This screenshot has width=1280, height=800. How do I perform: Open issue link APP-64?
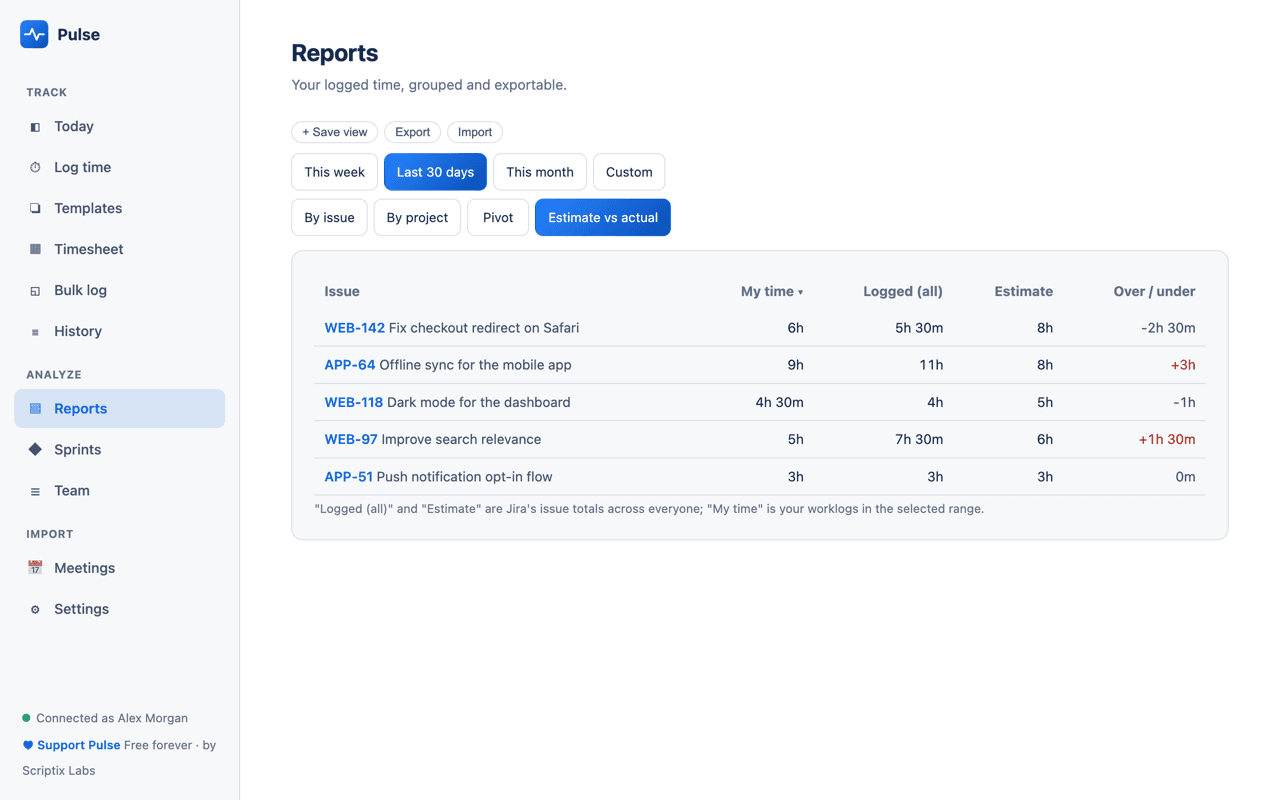click(x=349, y=365)
